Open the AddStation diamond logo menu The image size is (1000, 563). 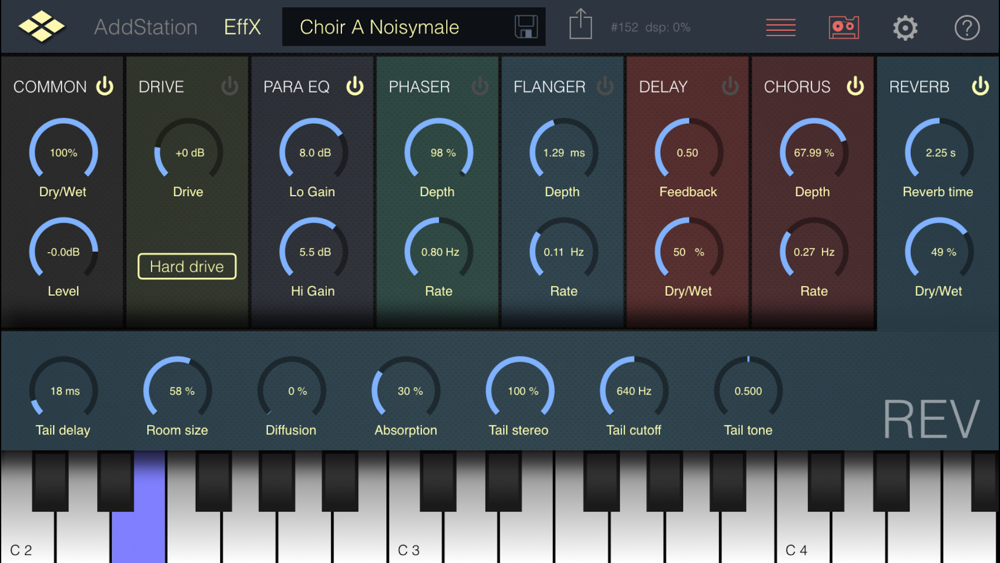point(41,27)
